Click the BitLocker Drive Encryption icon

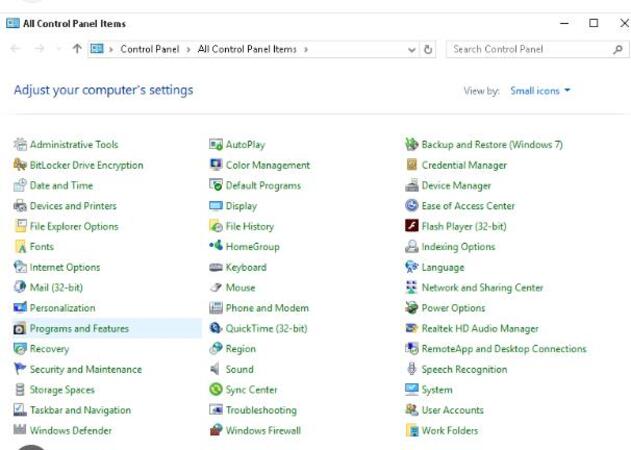20,165
